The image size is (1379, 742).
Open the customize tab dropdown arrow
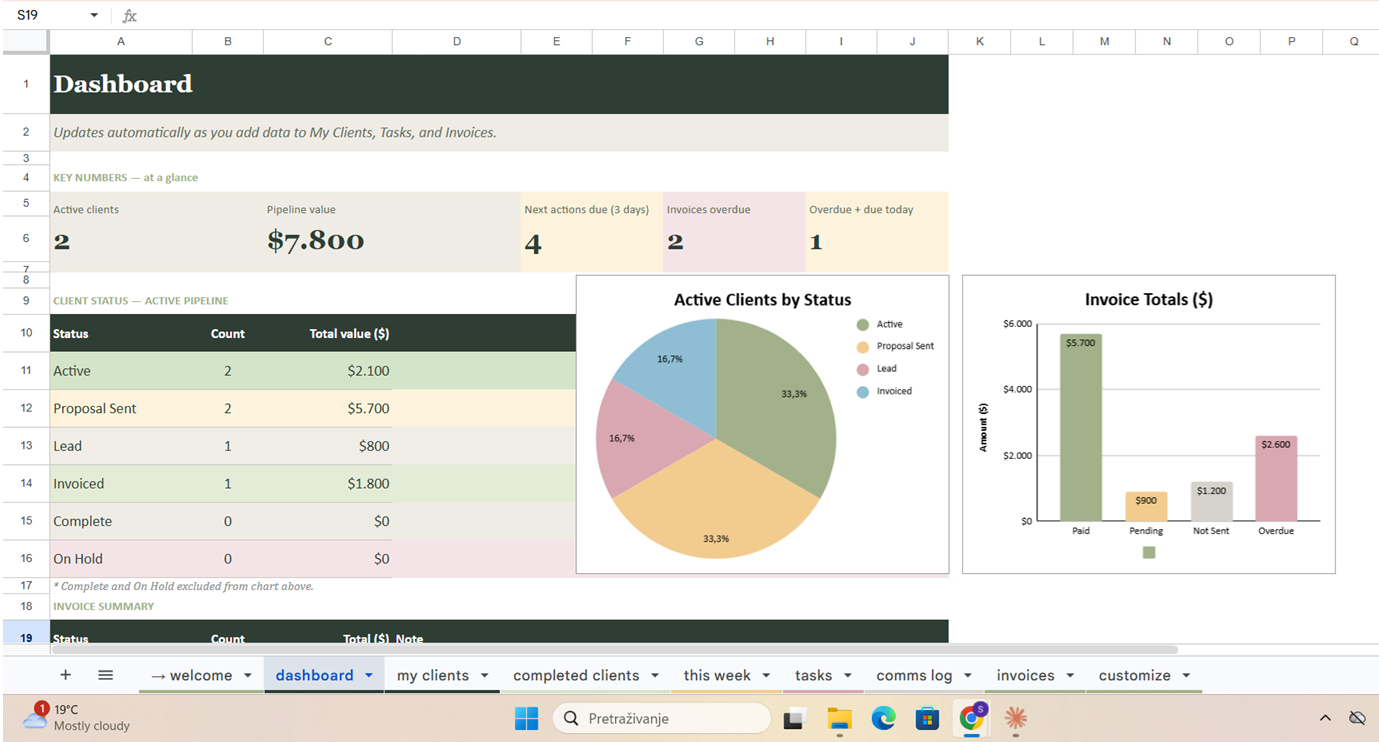pos(1186,676)
